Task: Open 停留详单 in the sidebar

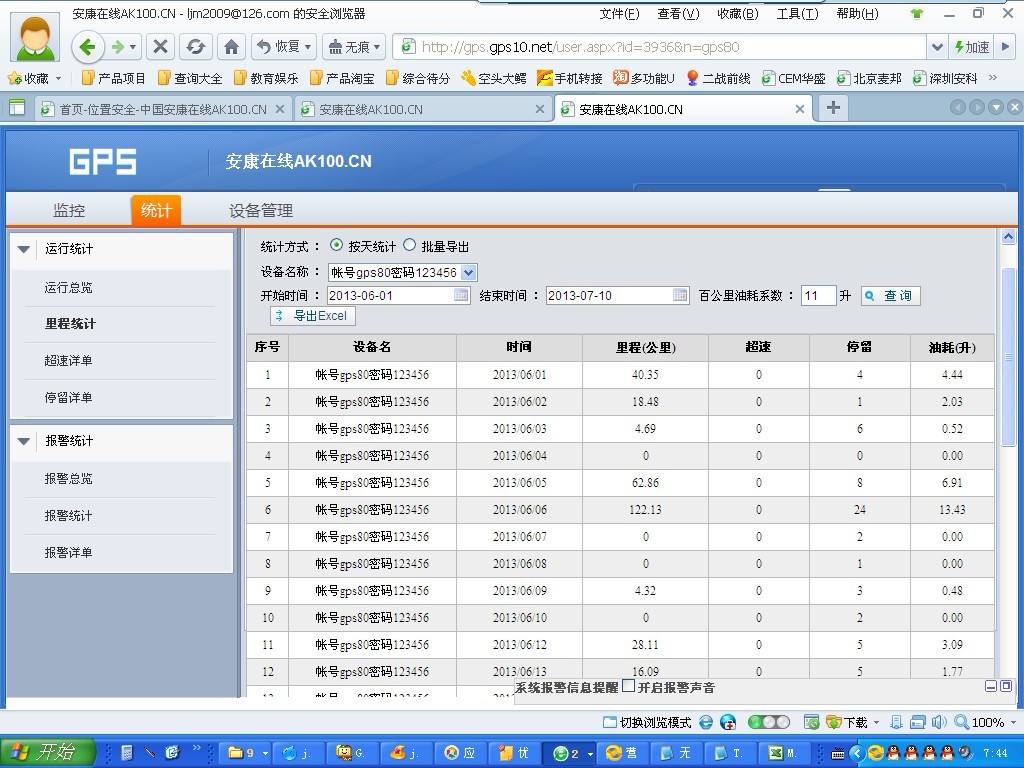Action: click(69, 398)
